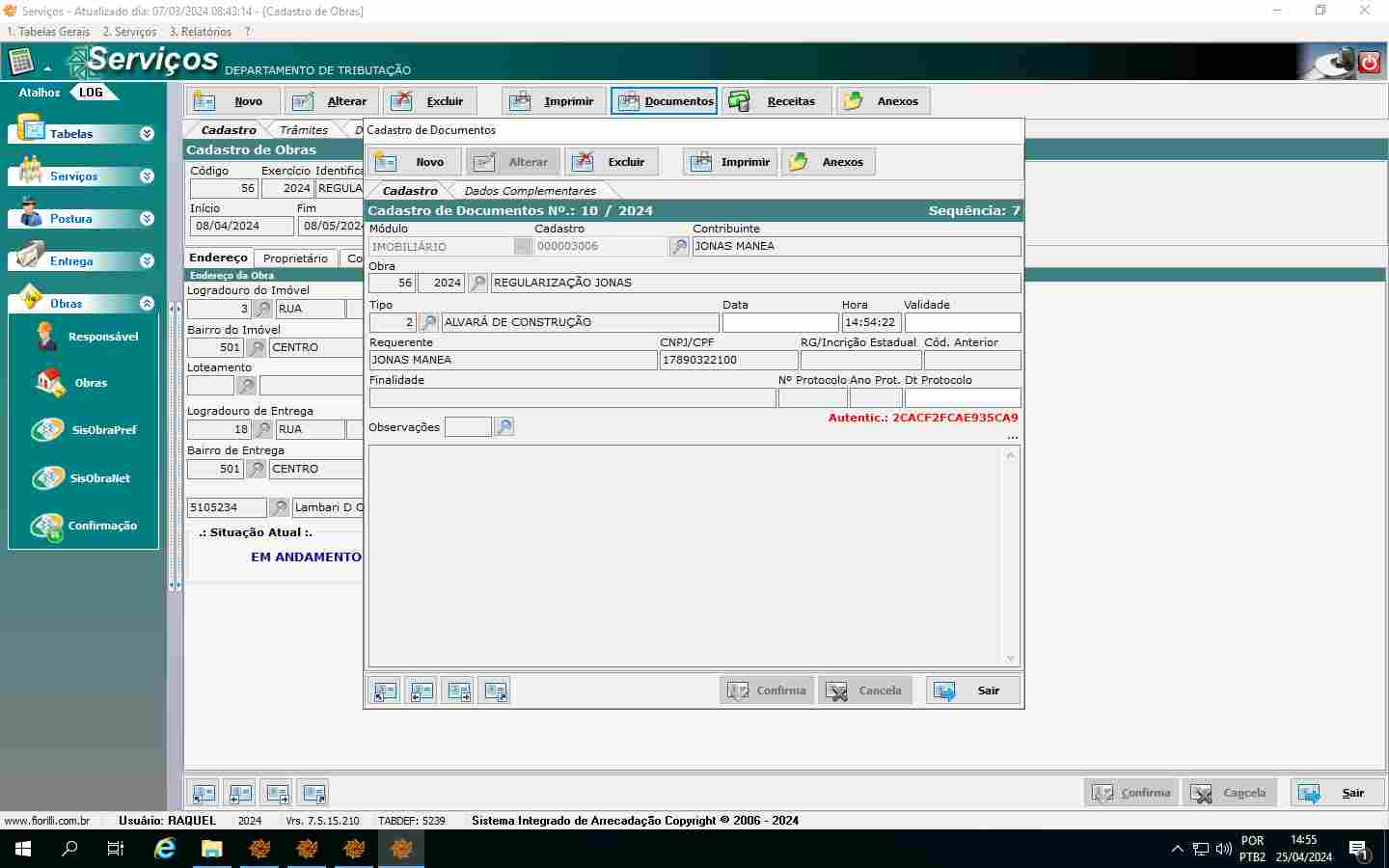Viewport: 1389px width, 868px height.
Task: Expand the Postura sidebar section
Action: coord(147,219)
